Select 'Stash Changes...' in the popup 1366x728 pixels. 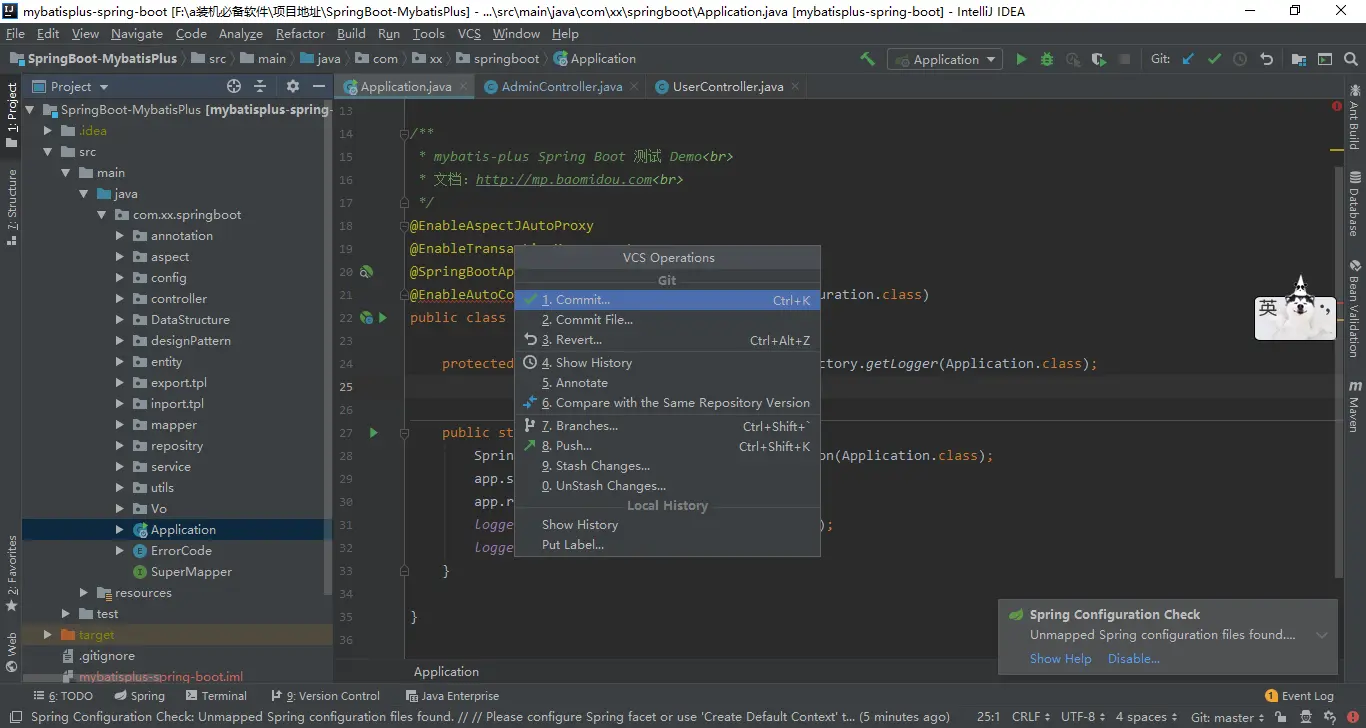667,466
